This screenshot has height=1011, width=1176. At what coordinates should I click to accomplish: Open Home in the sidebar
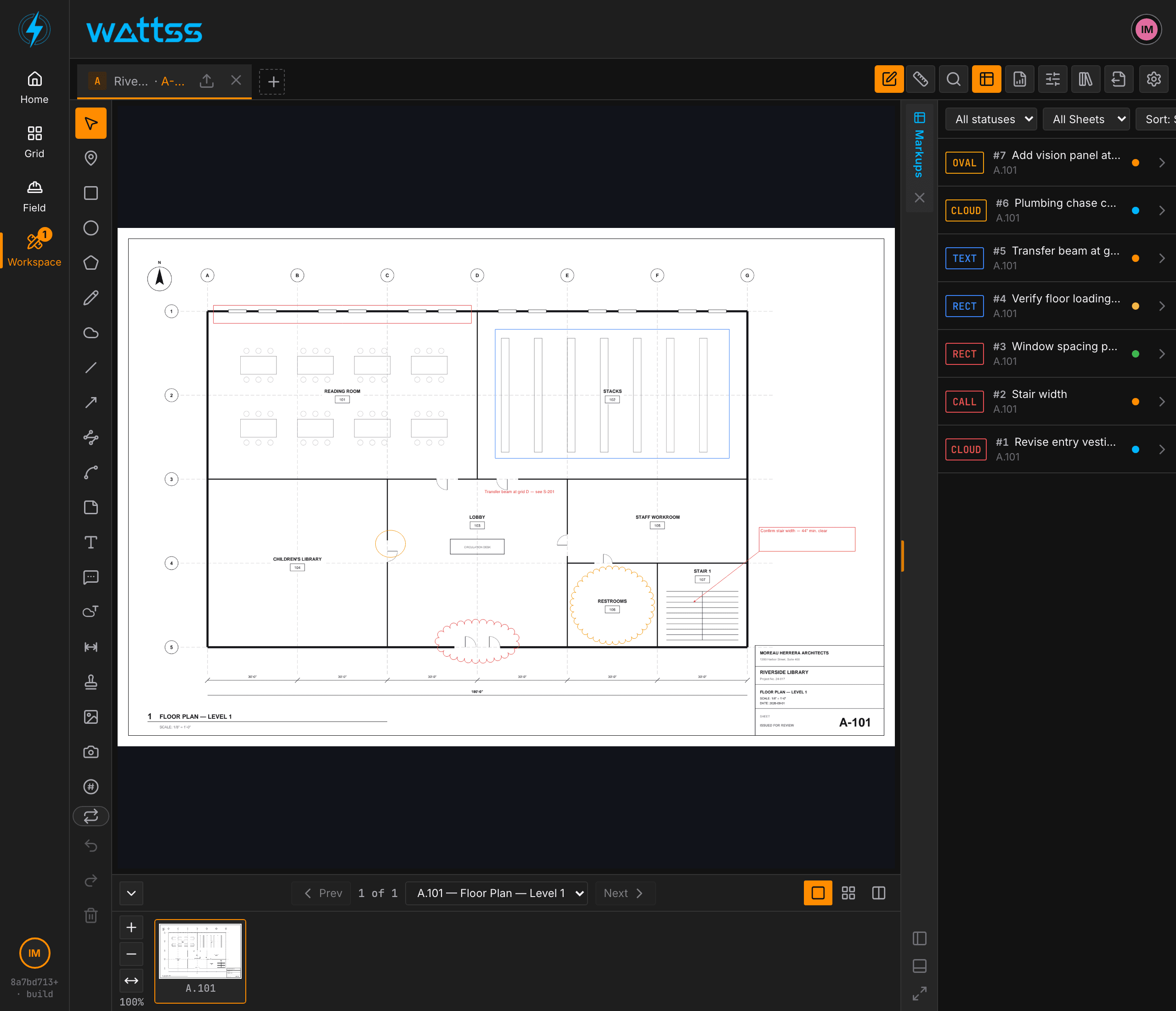(x=34, y=87)
